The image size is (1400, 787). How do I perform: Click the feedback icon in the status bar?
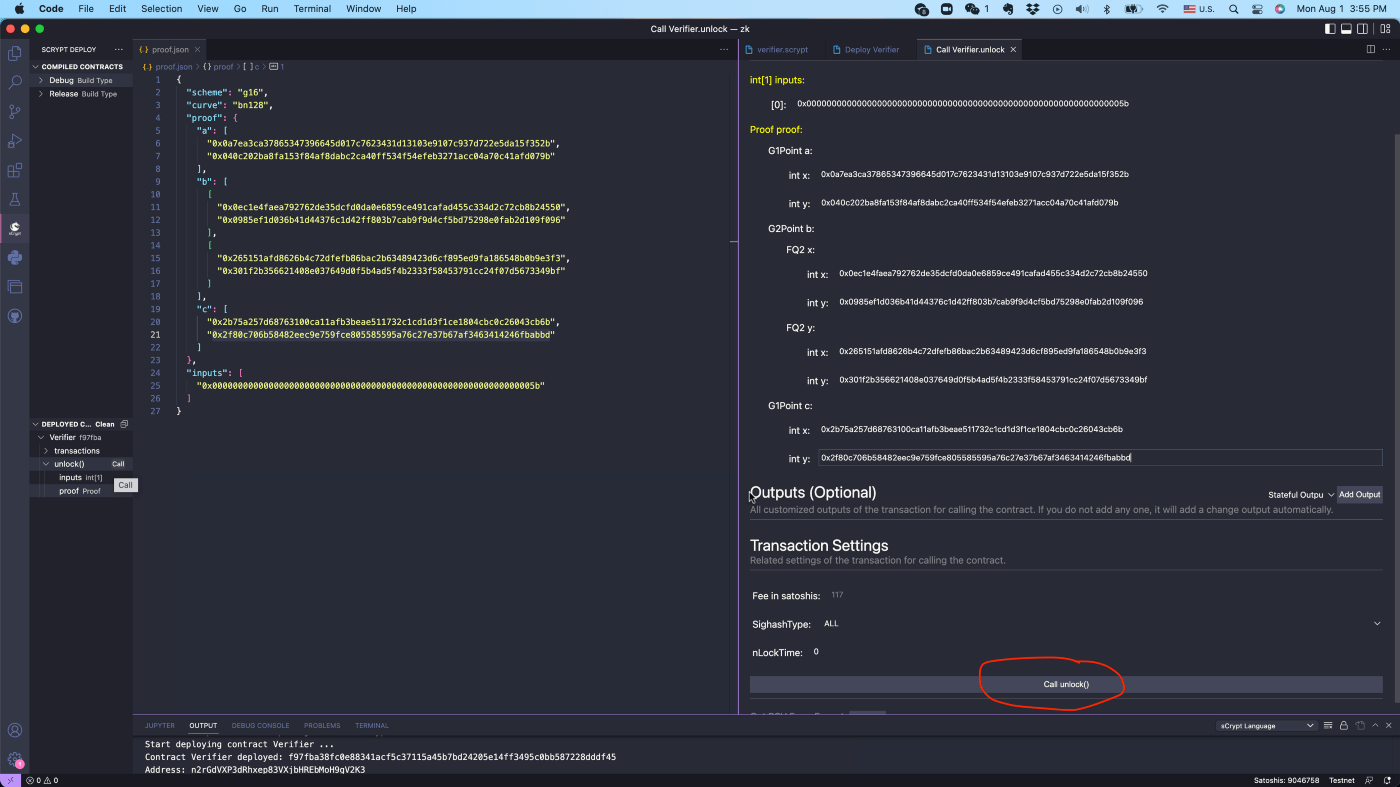1371,780
